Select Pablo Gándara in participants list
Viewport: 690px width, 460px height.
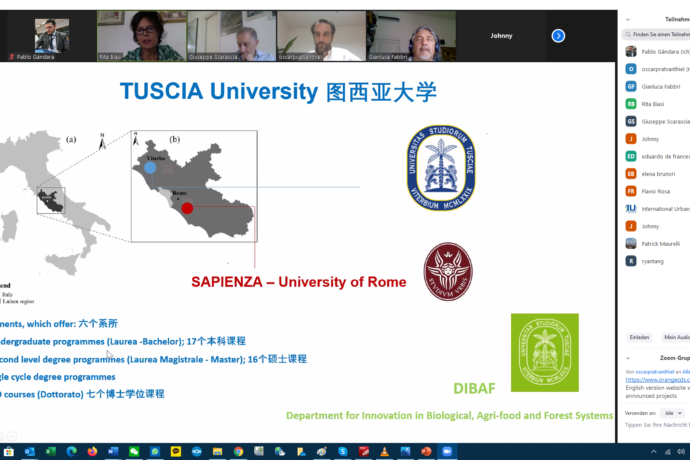tap(657, 52)
